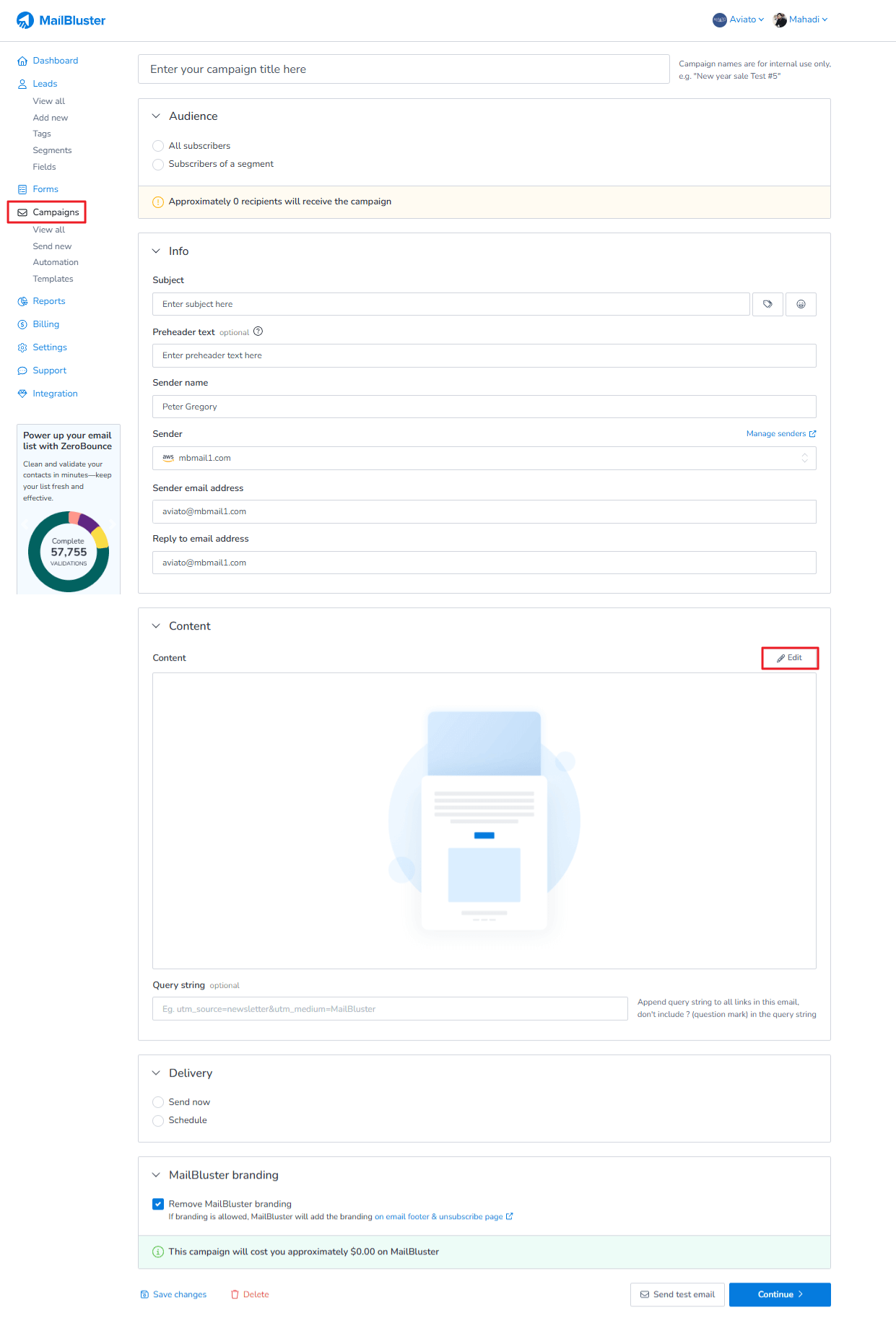
Task: Collapse the Audience section
Action: click(156, 116)
